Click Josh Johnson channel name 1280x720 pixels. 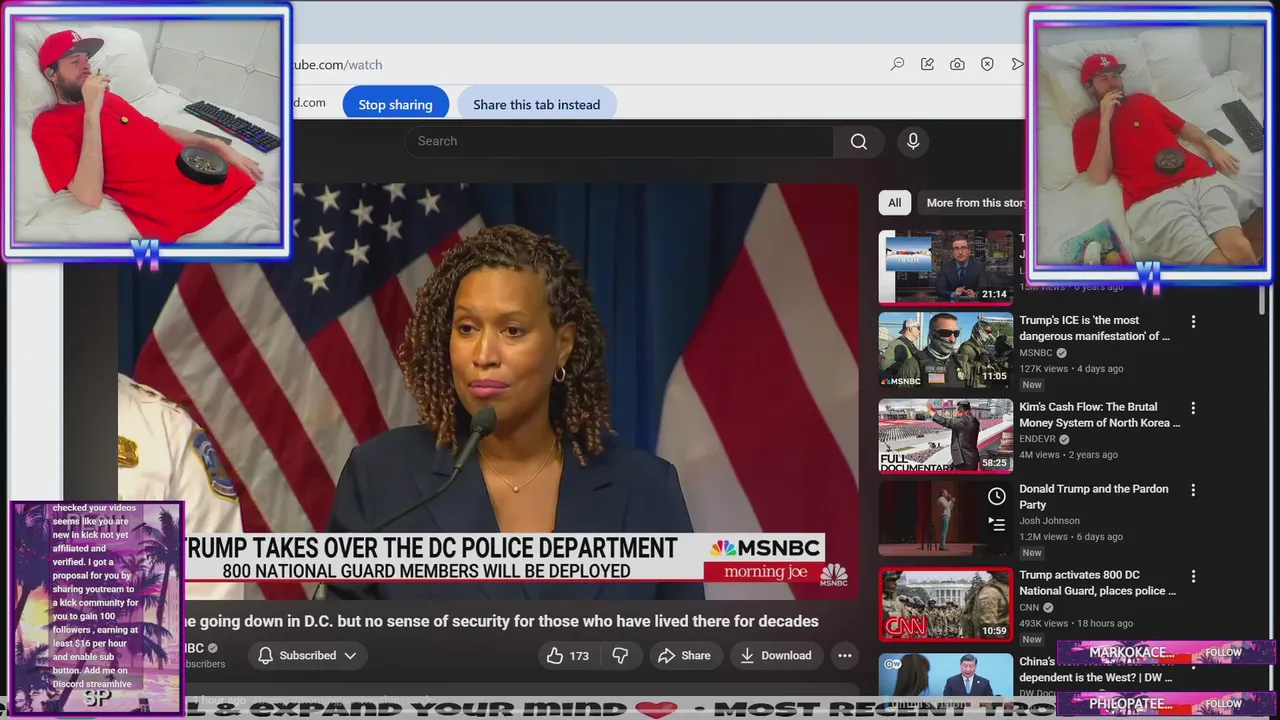[1049, 521]
